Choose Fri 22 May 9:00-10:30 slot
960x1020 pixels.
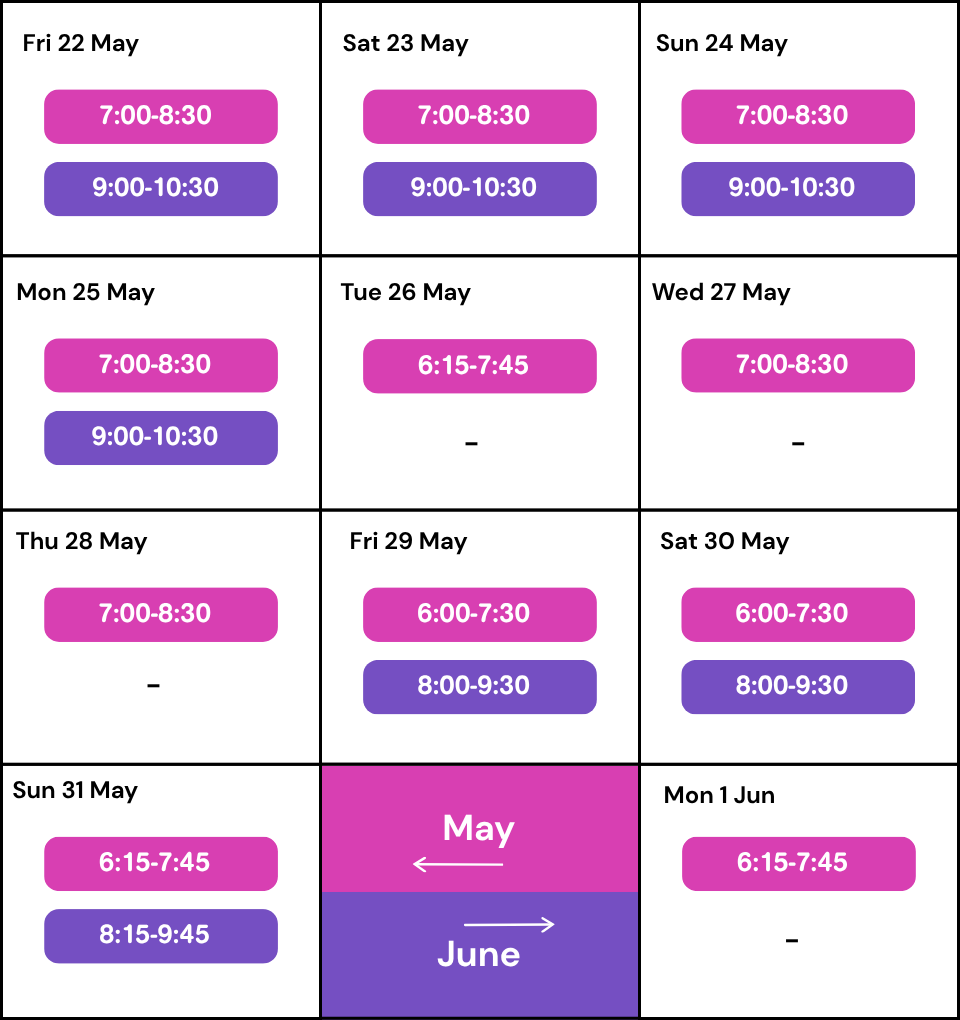pyautogui.click(x=160, y=188)
